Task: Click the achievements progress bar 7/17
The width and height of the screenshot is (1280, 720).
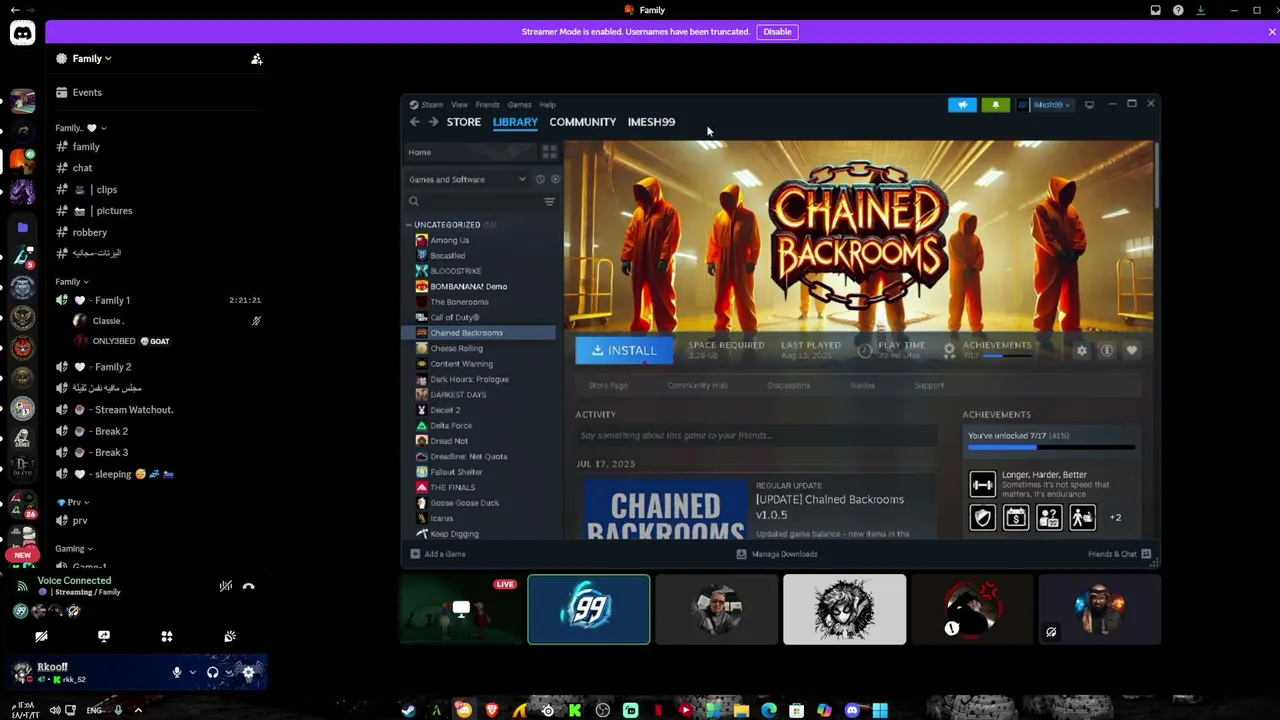Action: point(1050,448)
